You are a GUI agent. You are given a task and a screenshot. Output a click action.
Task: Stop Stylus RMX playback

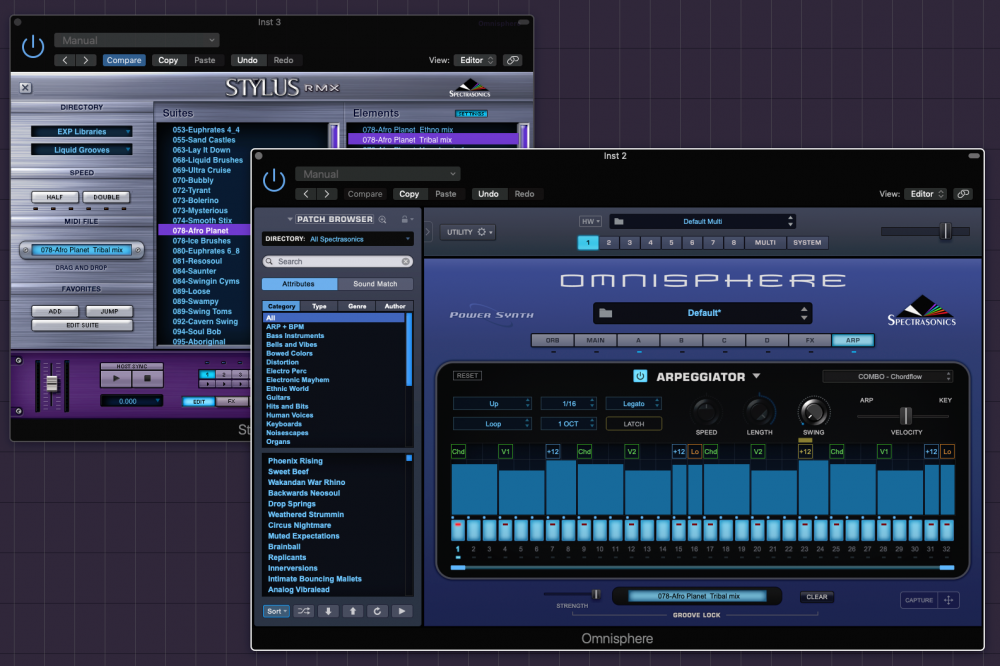[147, 378]
